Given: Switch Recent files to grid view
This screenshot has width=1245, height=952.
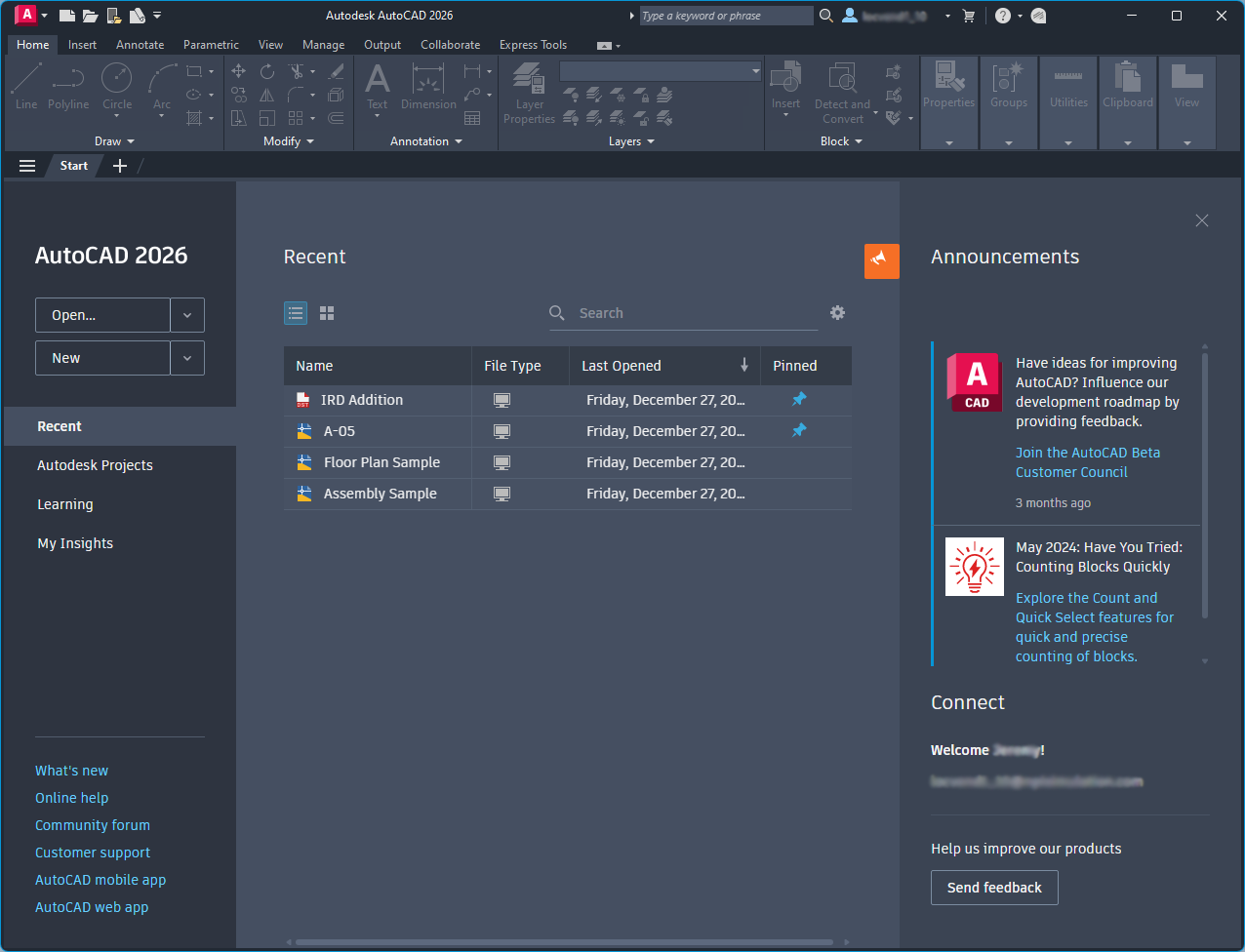Looking at the screenshot, I should [x=327, y=313].
